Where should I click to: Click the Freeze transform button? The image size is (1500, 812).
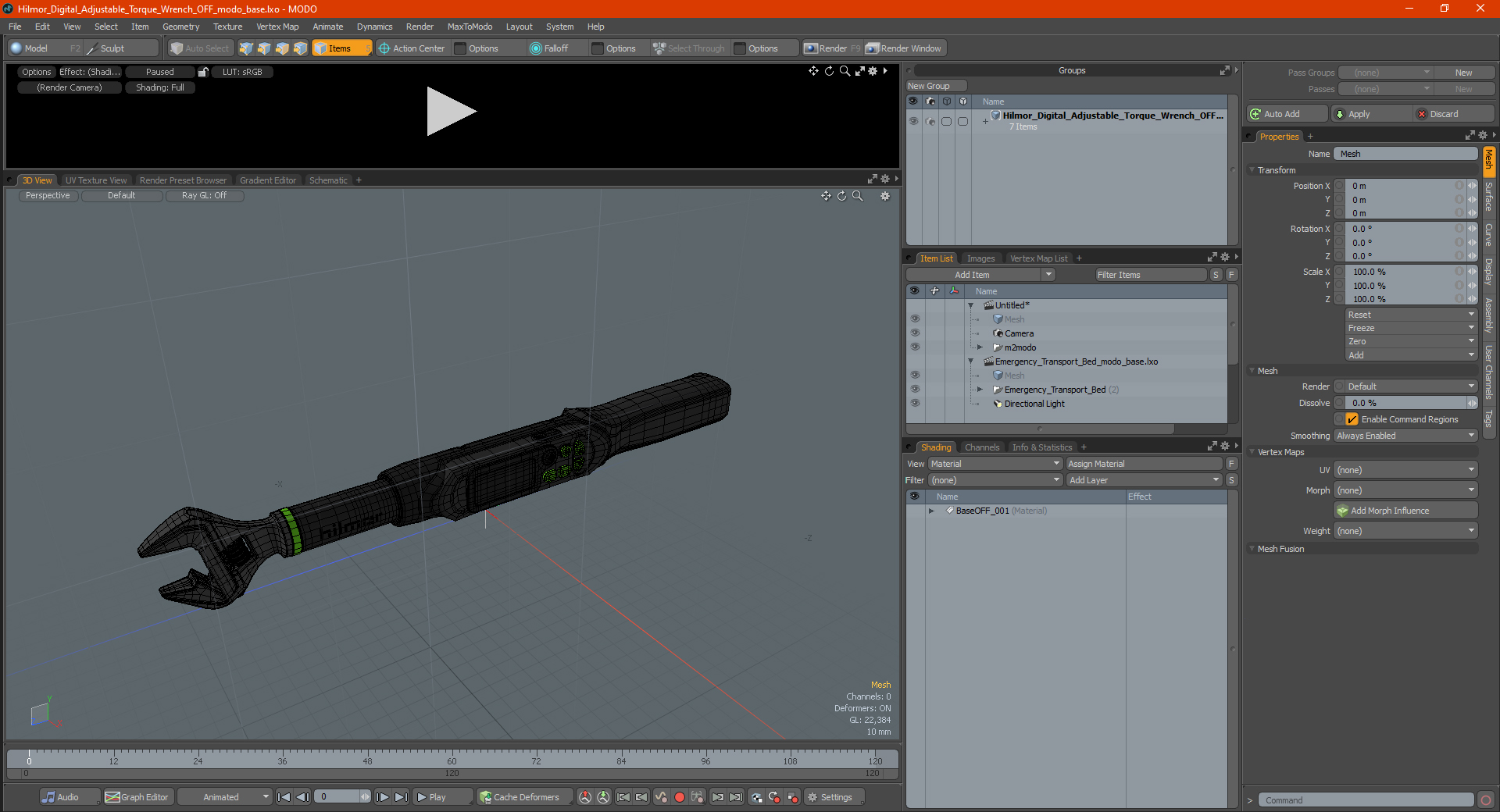coord(1410,328)
